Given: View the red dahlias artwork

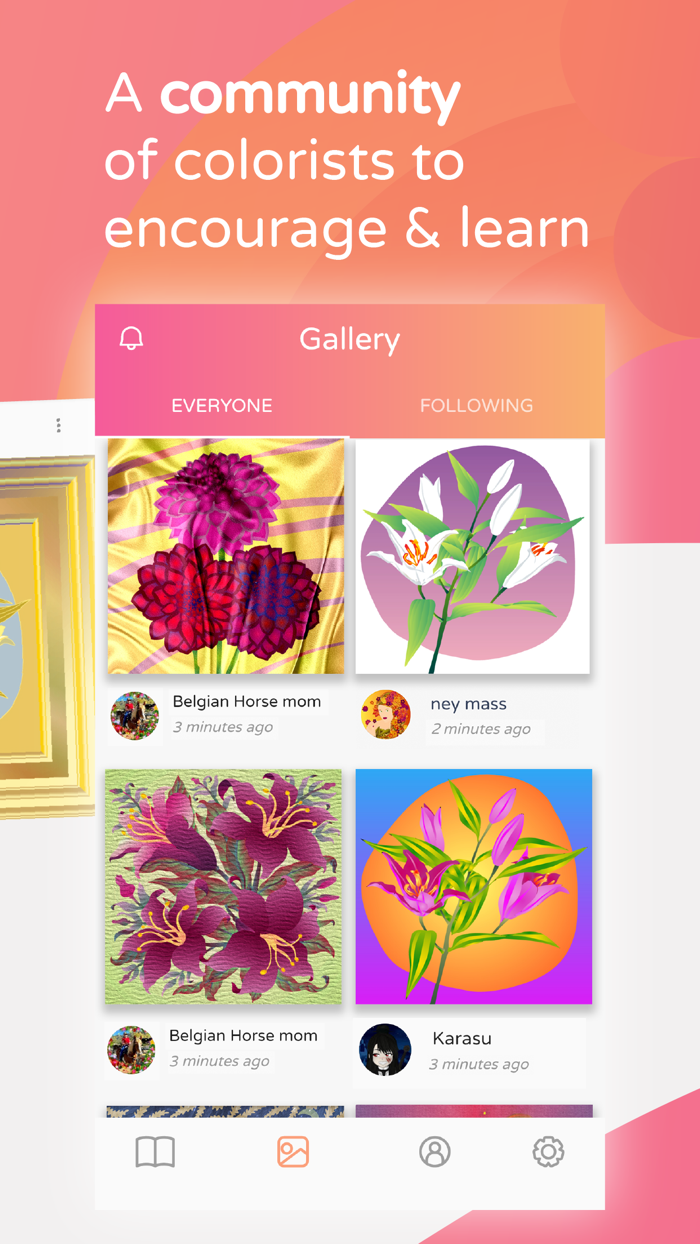Looking at the screenshot, I should (x=225, y=556).
